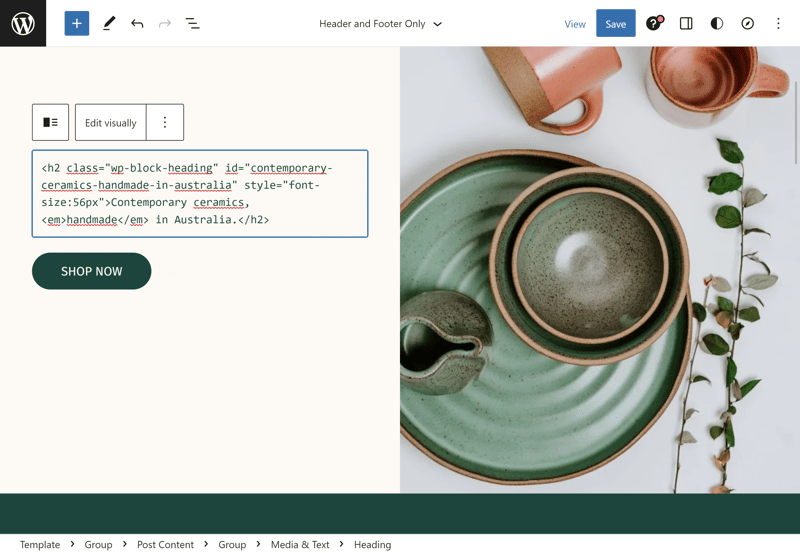Open the Styles half-circle icon
The width and height of the screenshot is (800, 553).
tap(716, 23)
